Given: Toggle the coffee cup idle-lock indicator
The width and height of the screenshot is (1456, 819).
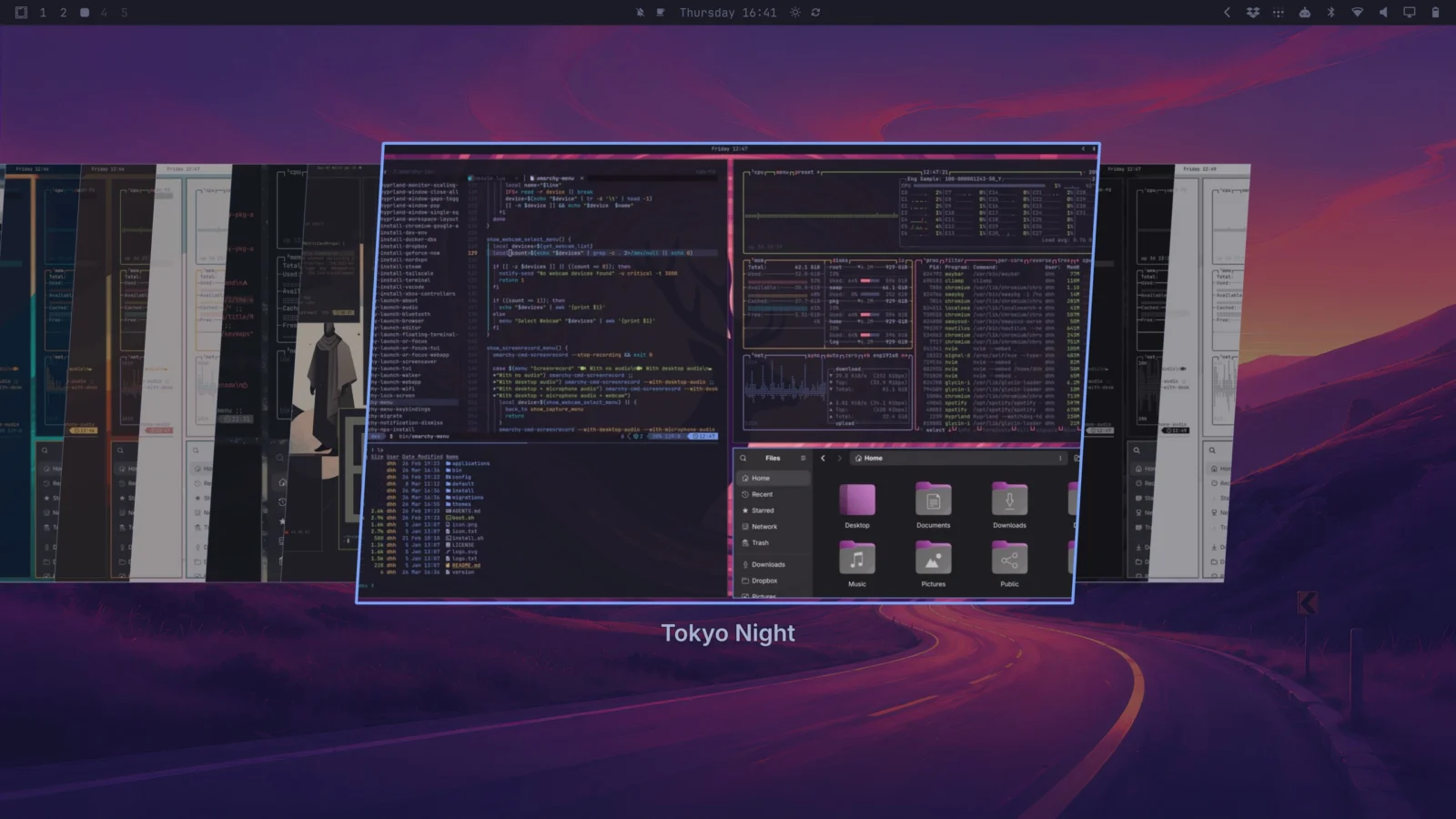Looking at the screenshot, I should click(661, 13).
